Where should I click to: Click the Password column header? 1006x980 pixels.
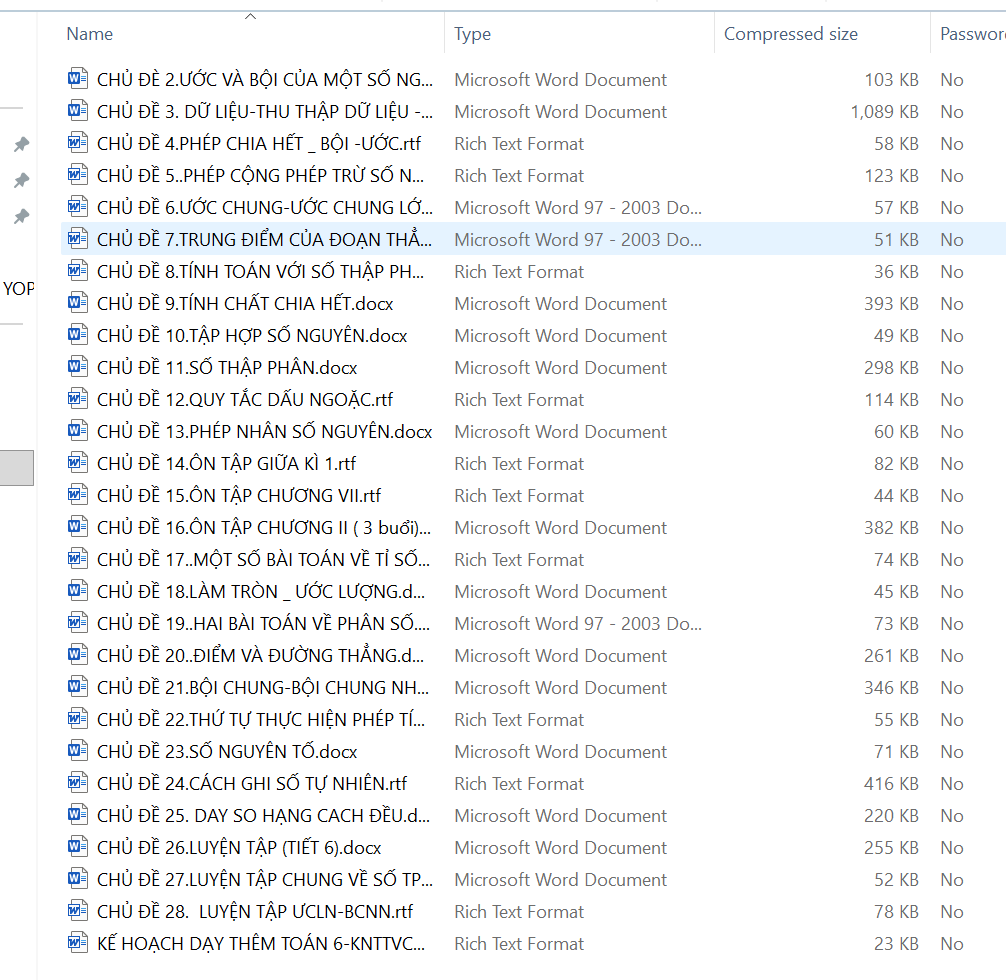coord(971,34)
